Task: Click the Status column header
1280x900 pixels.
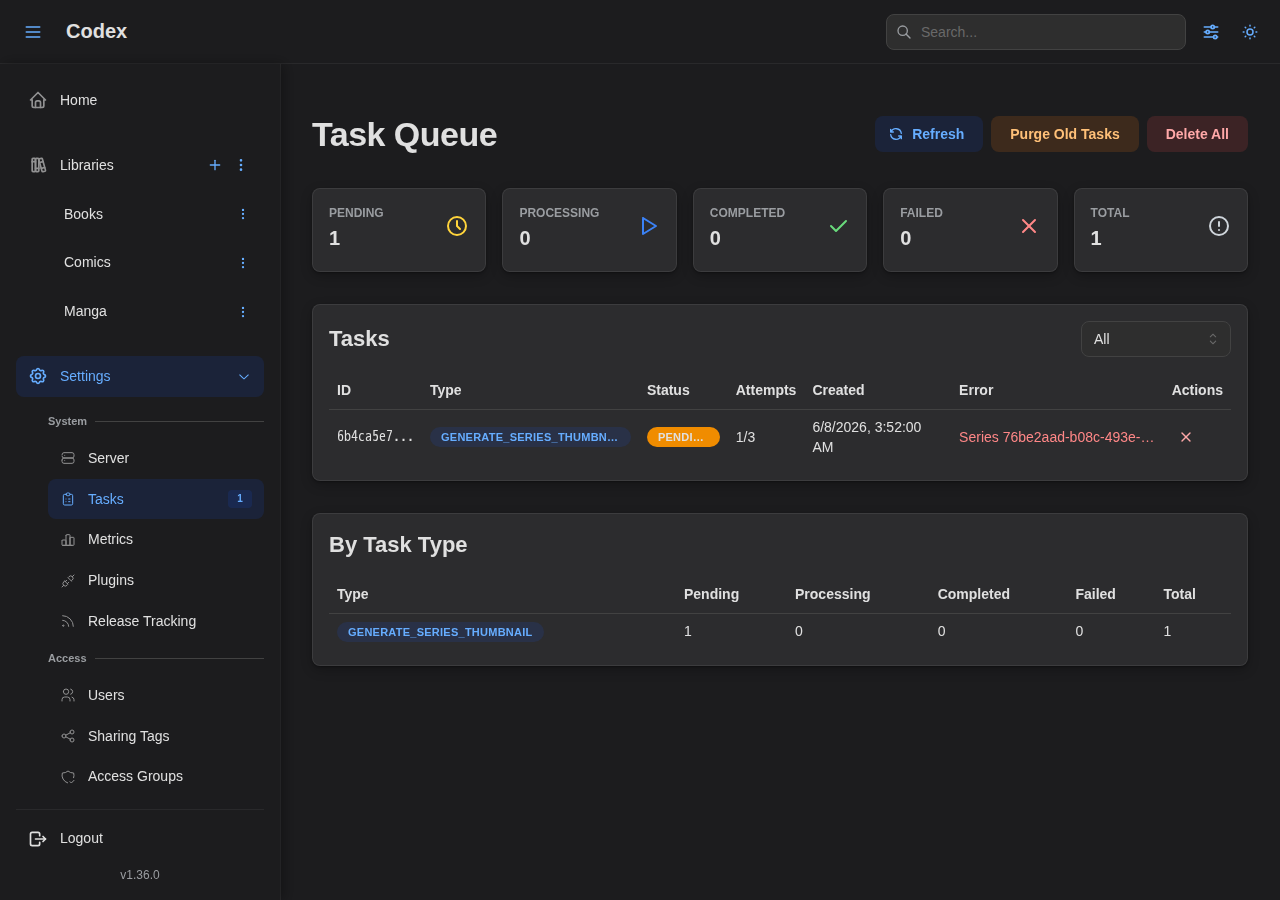Action: 668,390
